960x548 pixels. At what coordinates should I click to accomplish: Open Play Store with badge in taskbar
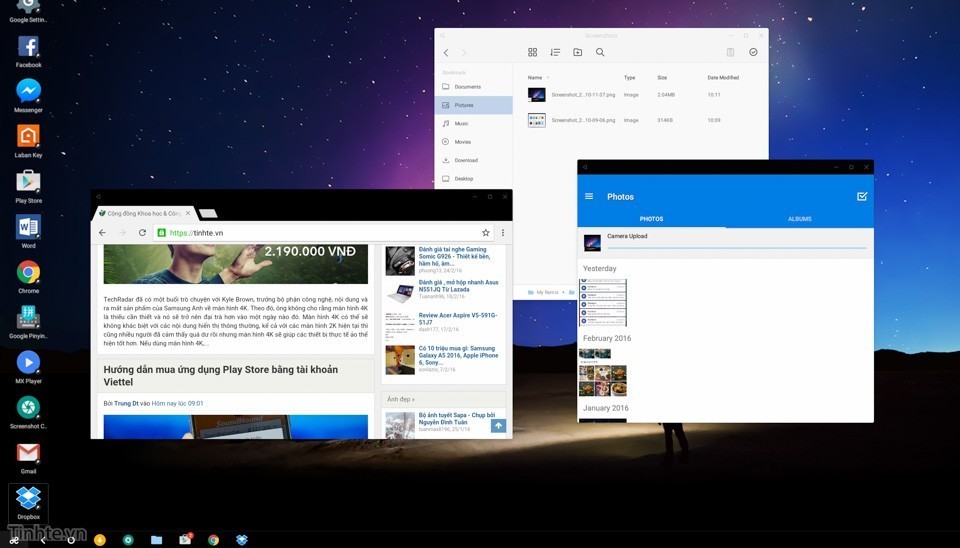pos(186,539)
